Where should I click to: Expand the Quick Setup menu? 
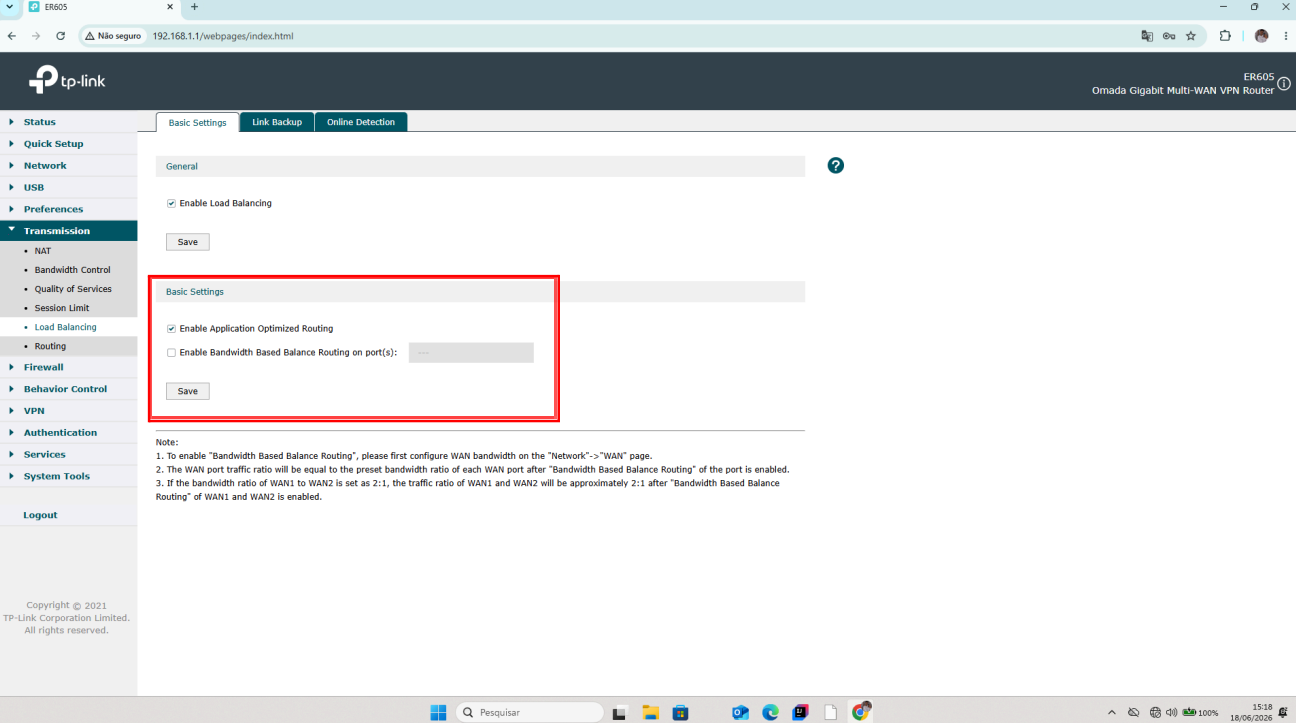pyautogui.click(x=68, y=144)
